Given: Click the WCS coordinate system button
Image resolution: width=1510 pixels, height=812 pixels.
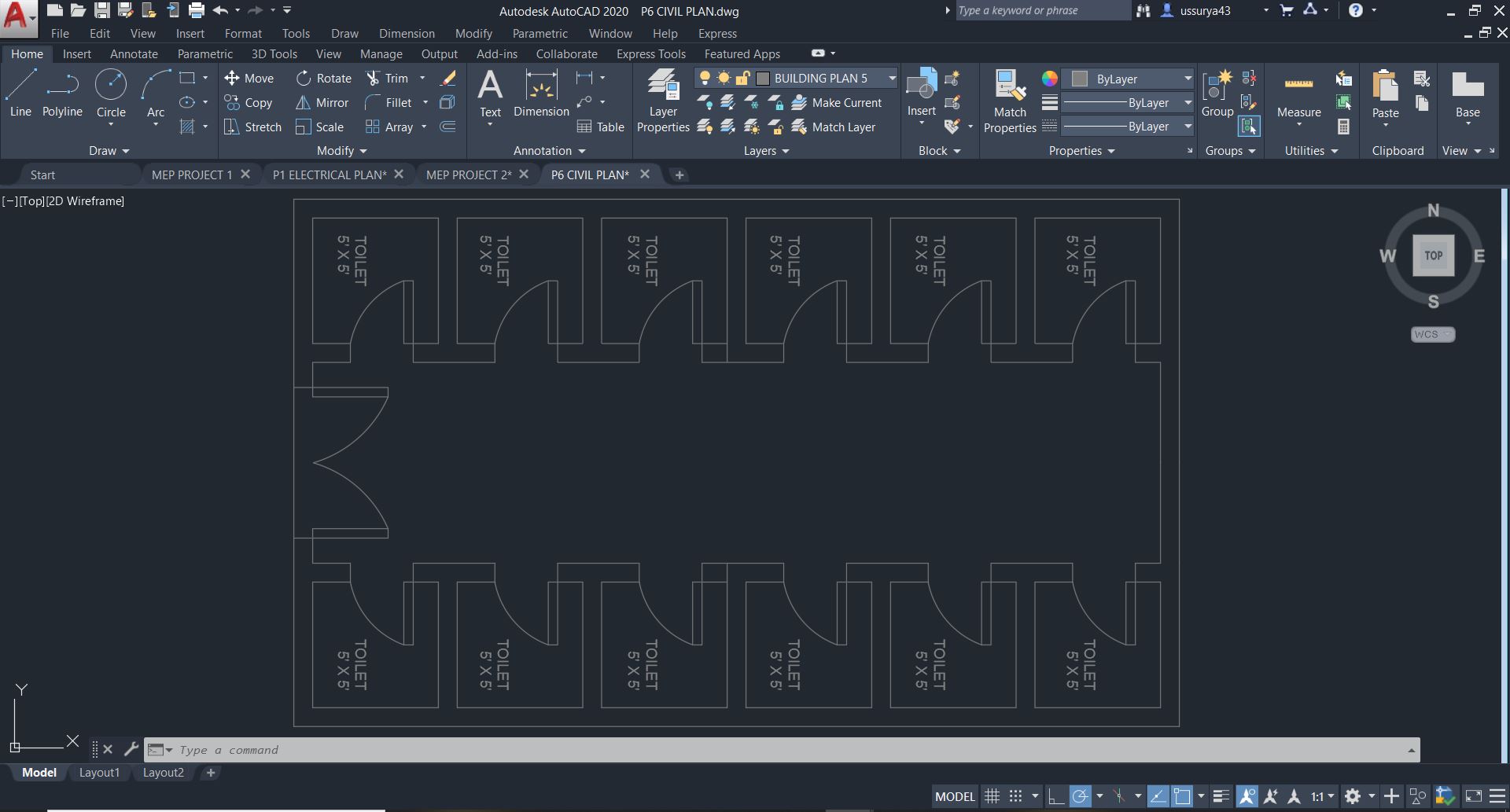Looking at the screenshot, I should click(1432, 334).
